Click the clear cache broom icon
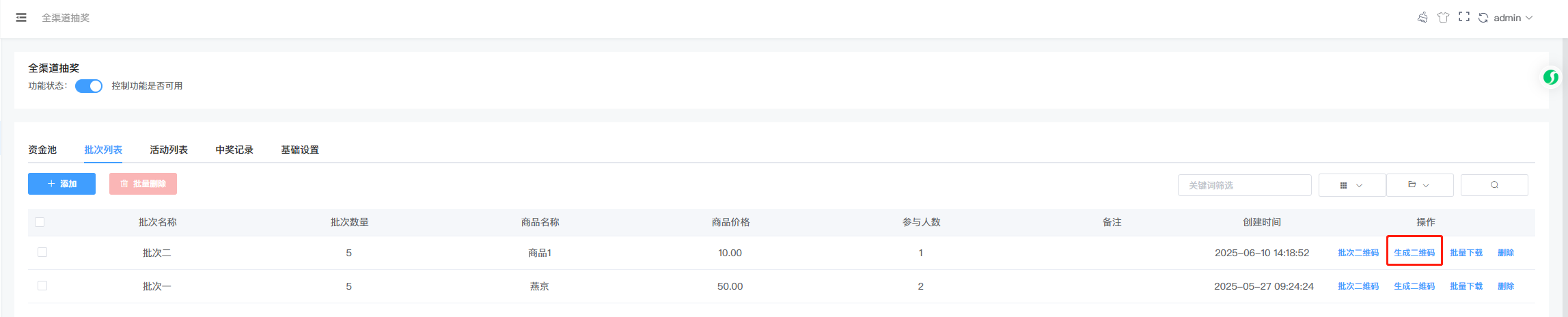This screenshot has height=317, width=1568. click(x=1422, y=18)
